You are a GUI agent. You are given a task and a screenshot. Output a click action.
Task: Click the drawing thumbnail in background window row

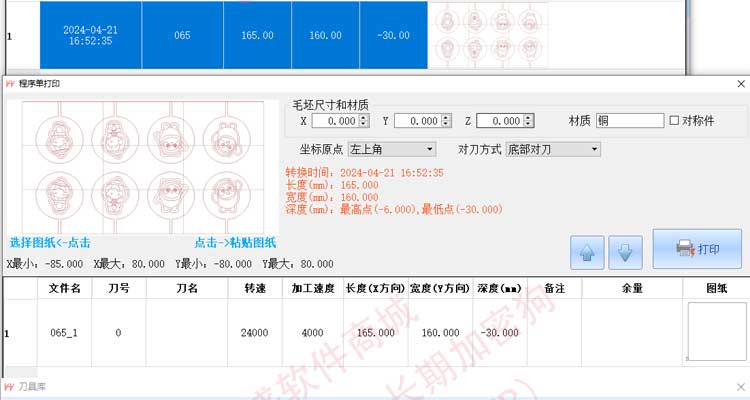488,35
